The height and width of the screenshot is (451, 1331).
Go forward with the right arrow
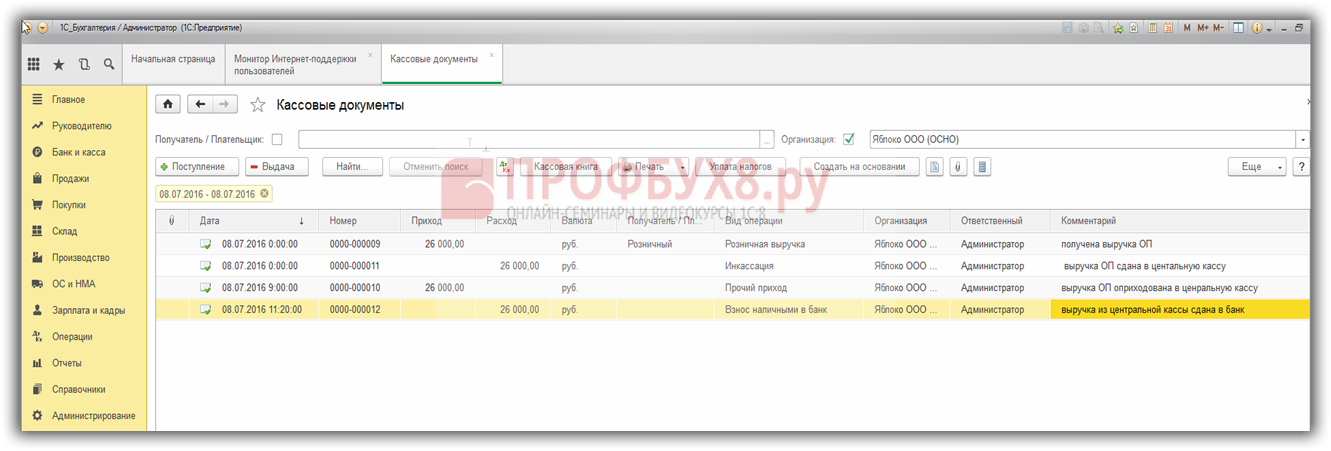[x=225, y=104]
